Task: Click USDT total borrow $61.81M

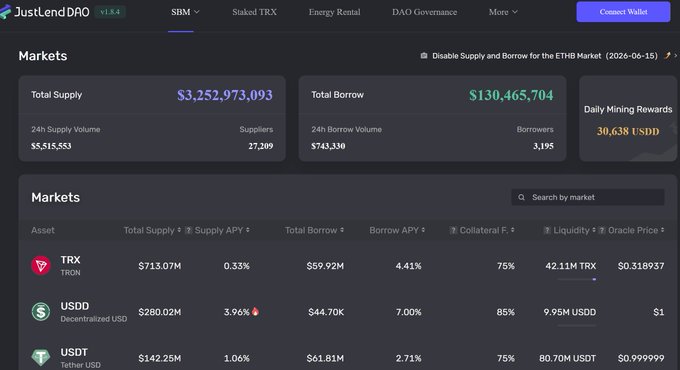Action: [x=325, y=358]
